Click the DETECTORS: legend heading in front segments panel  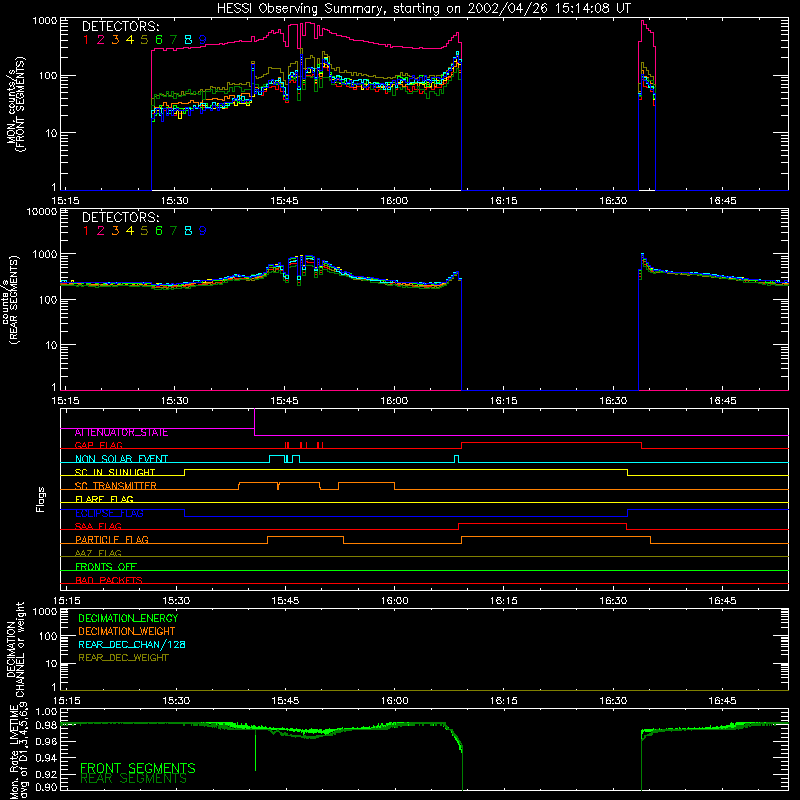(120, 27)
